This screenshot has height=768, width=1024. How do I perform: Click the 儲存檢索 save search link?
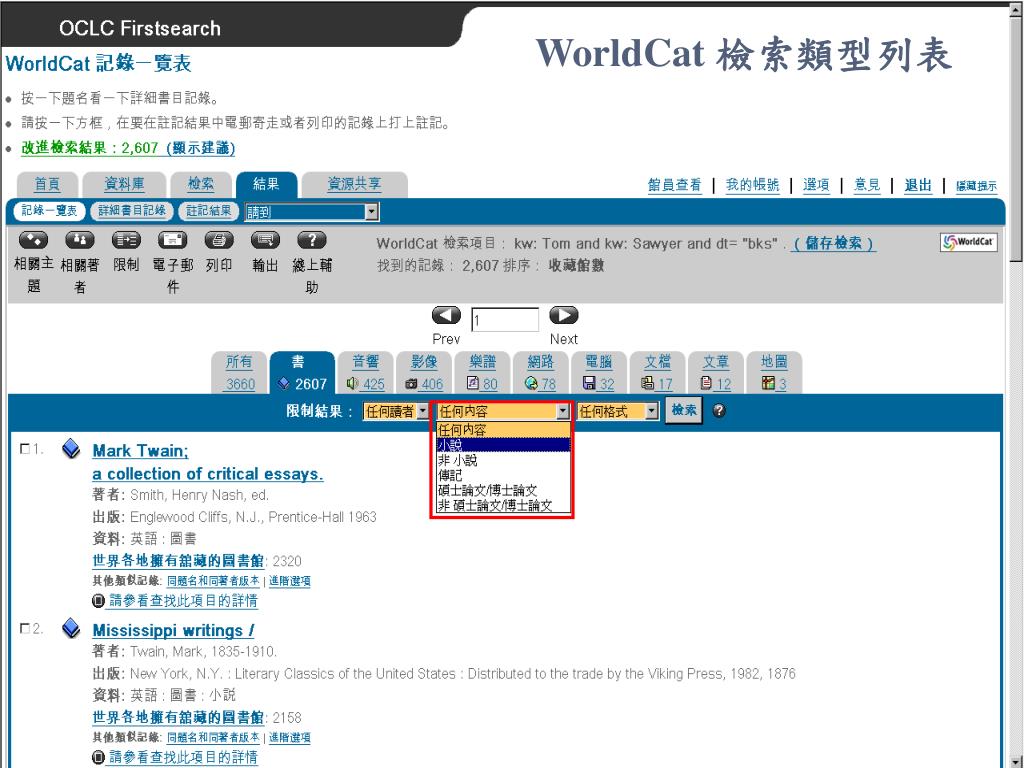833,244
